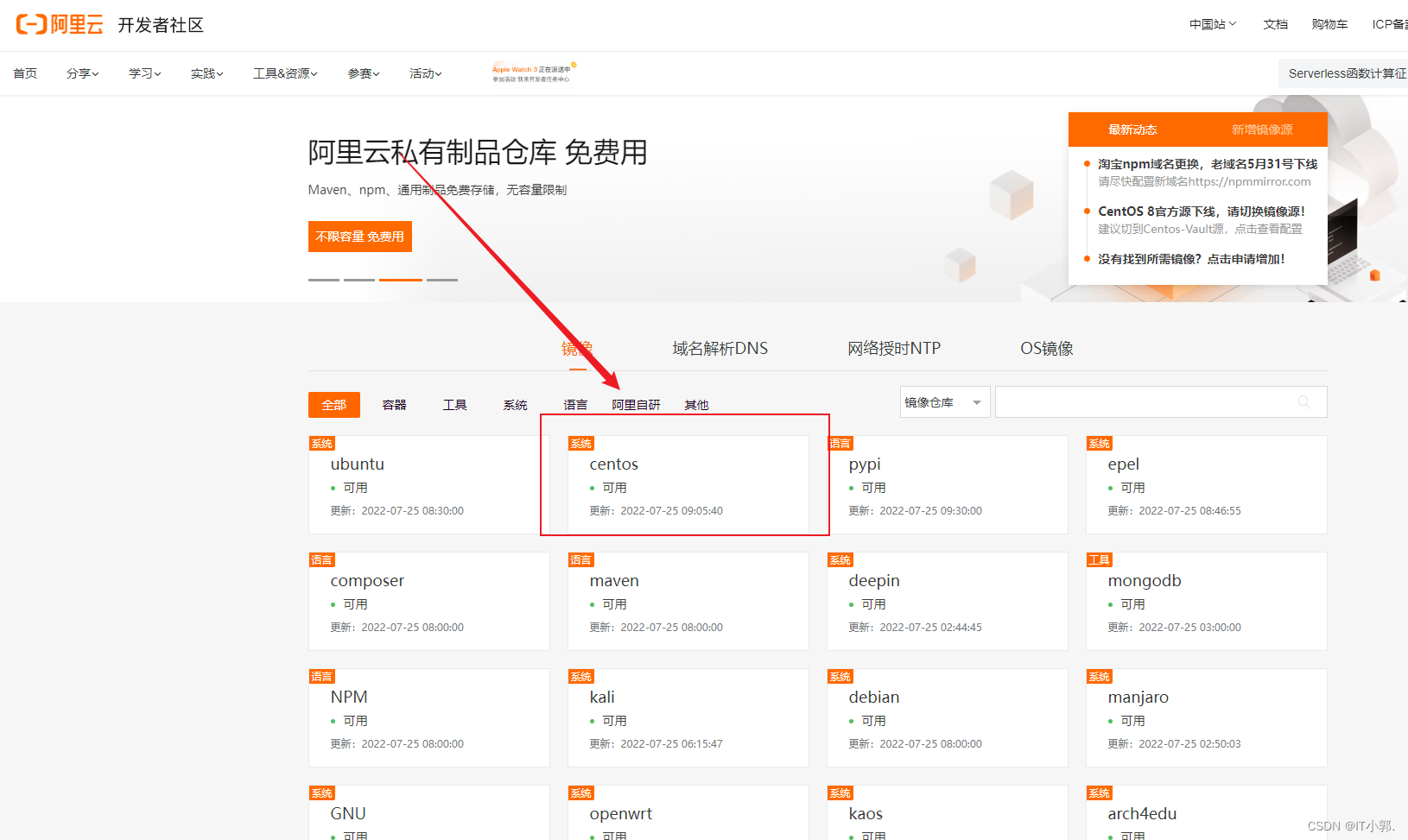This screenshot has width=1408, height=840.
Task: Open the epel mirror card
Action: (1207, 484)
